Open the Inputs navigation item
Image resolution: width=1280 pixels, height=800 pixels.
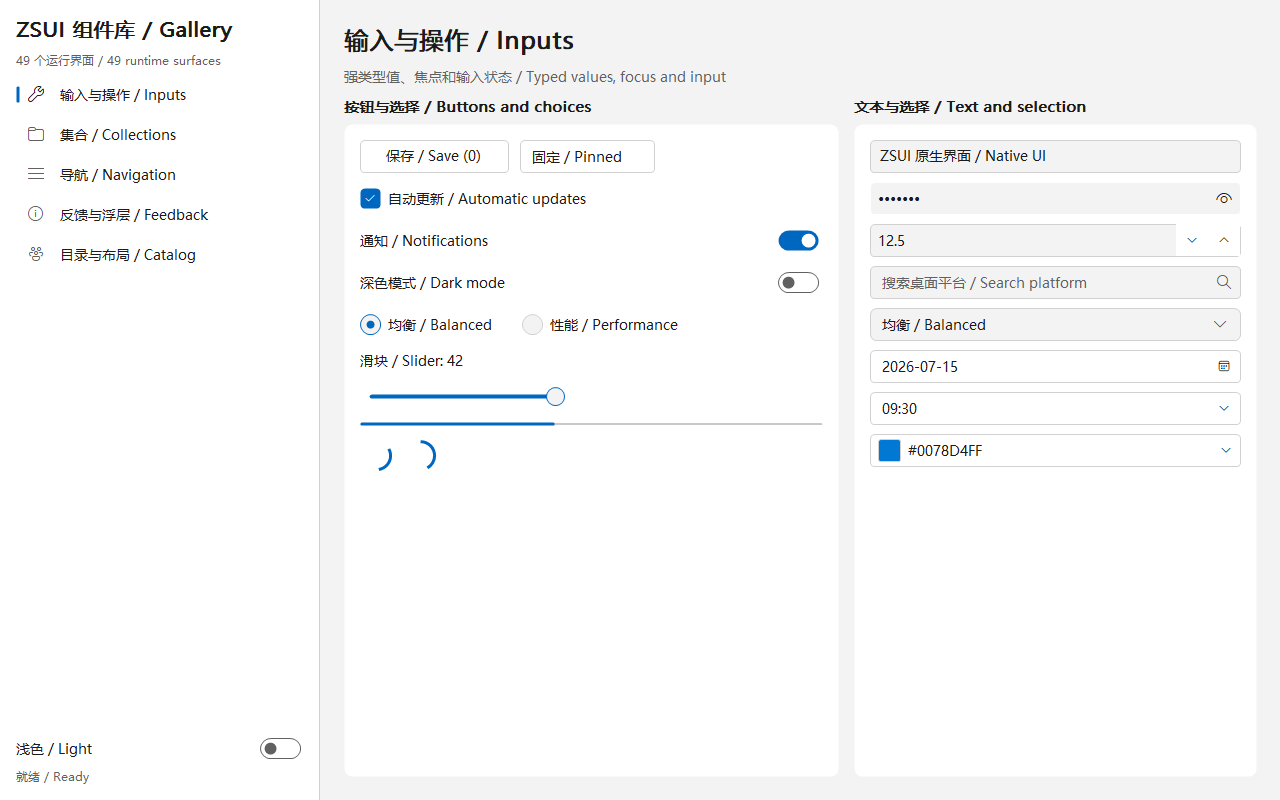[160, 95]
